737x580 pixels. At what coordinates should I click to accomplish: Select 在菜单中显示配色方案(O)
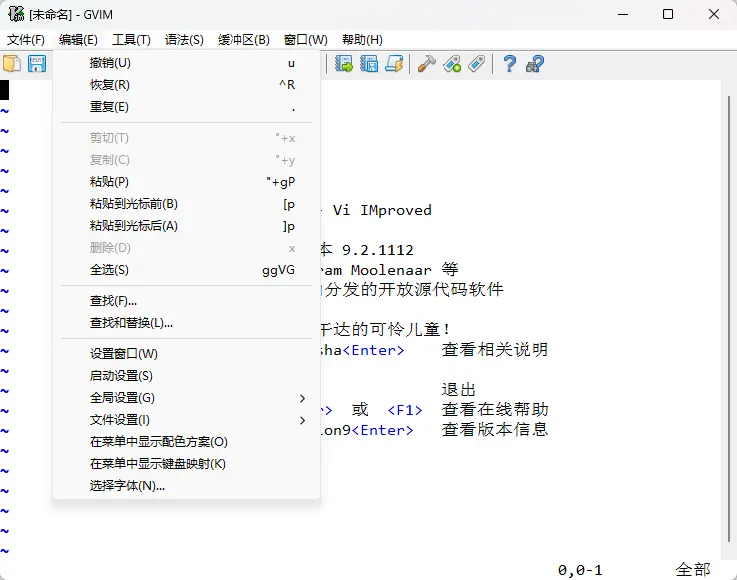click(187, 442)
